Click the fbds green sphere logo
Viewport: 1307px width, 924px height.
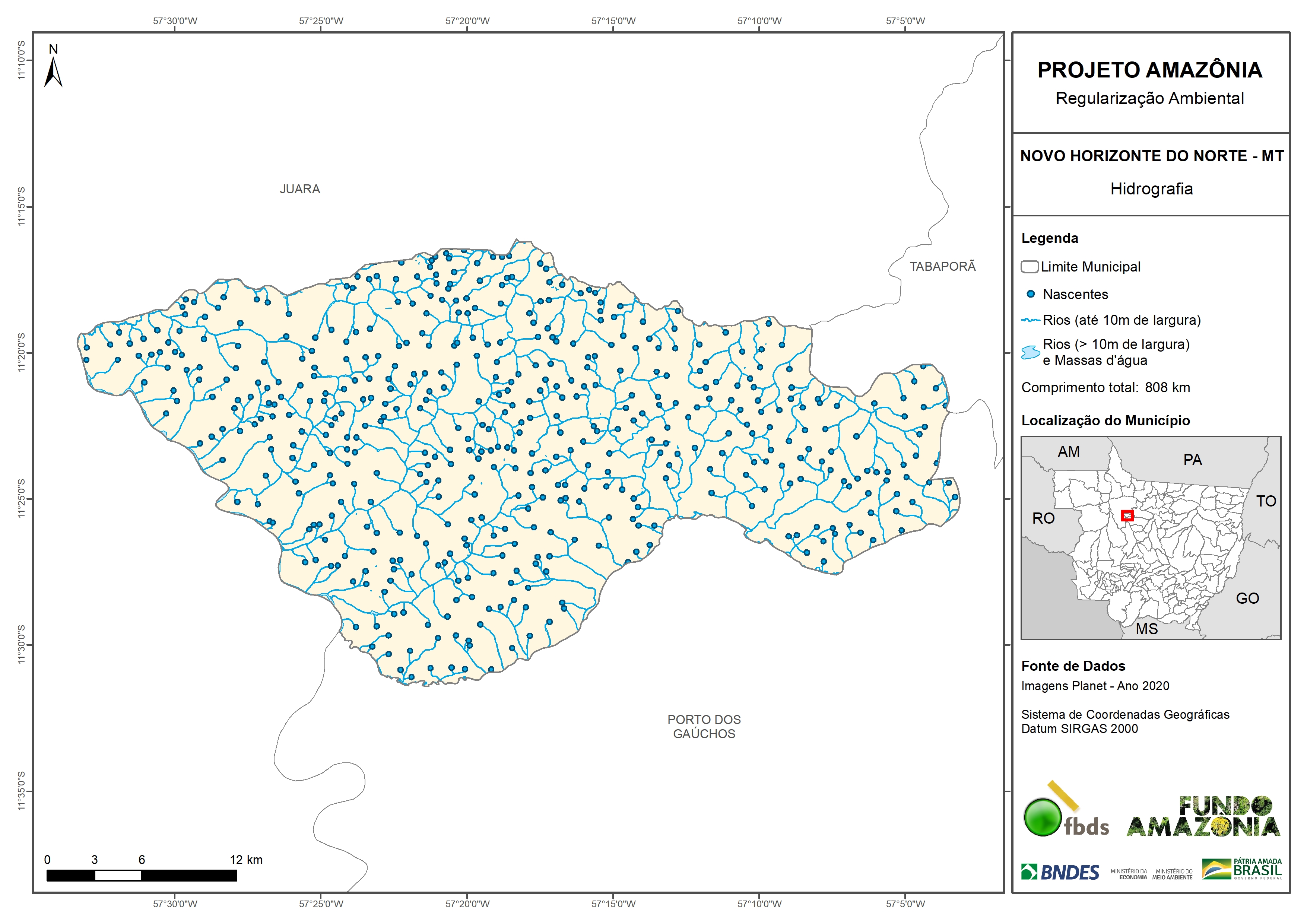(x=1042, y=817)
